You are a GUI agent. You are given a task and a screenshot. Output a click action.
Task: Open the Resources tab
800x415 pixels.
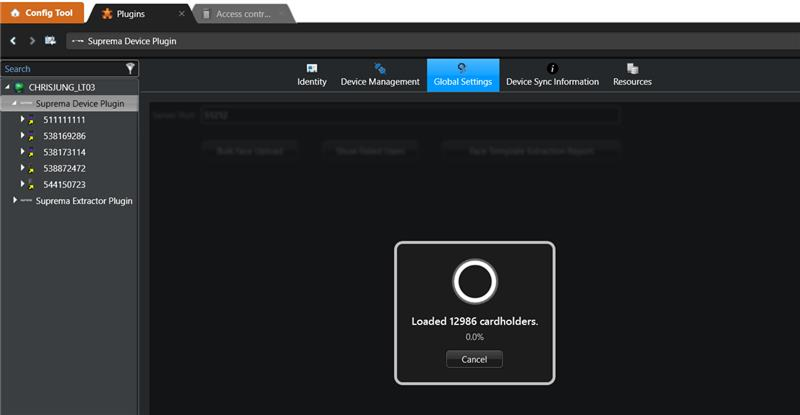click(632, 75)
